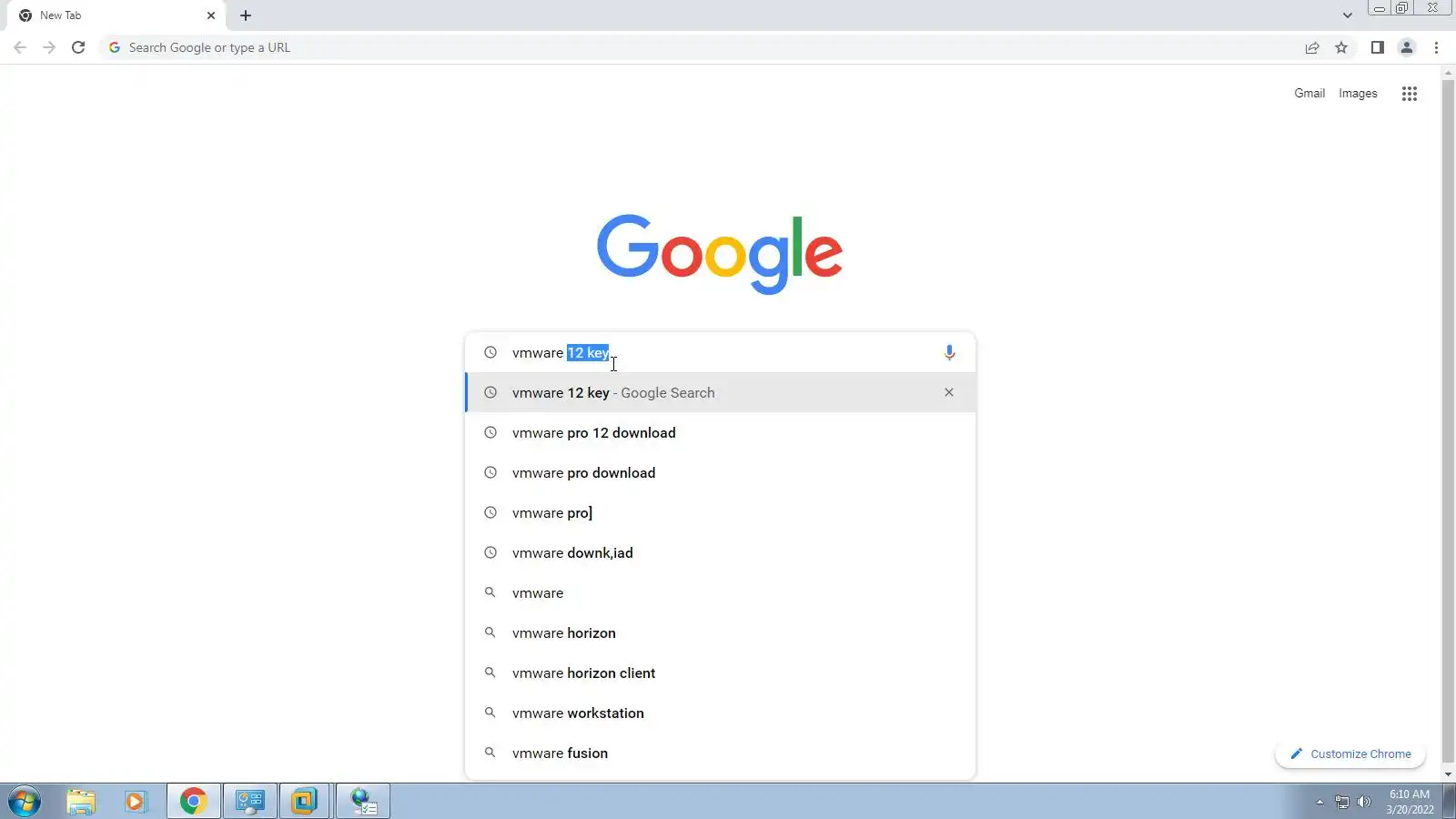Go back using the back arrow
Image resolution: width=1456 pixels, height=819 pixels.
pyautogui.click(x=20, y=47)
